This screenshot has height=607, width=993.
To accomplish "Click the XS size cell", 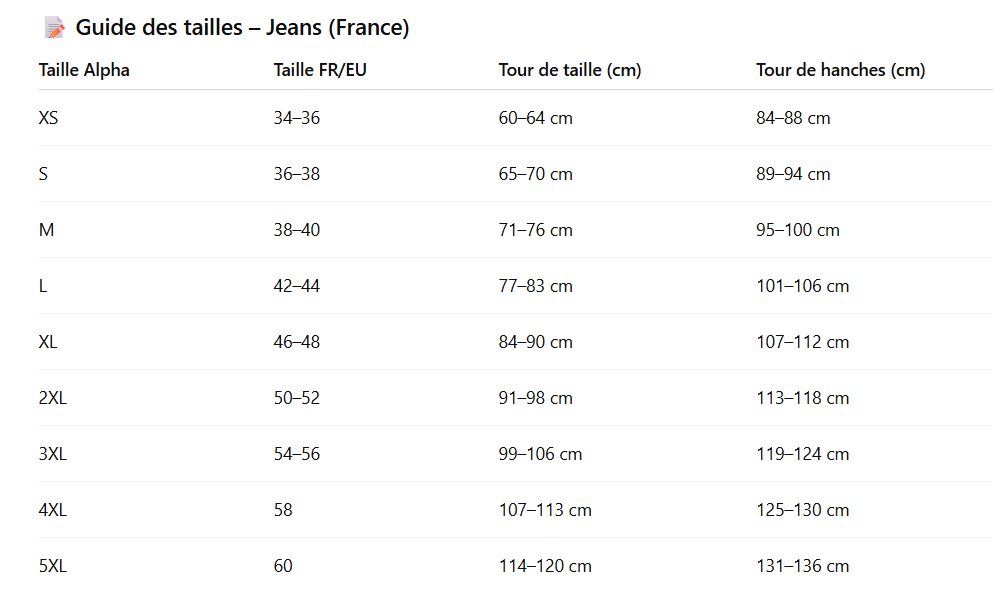I will coord(48,118).
